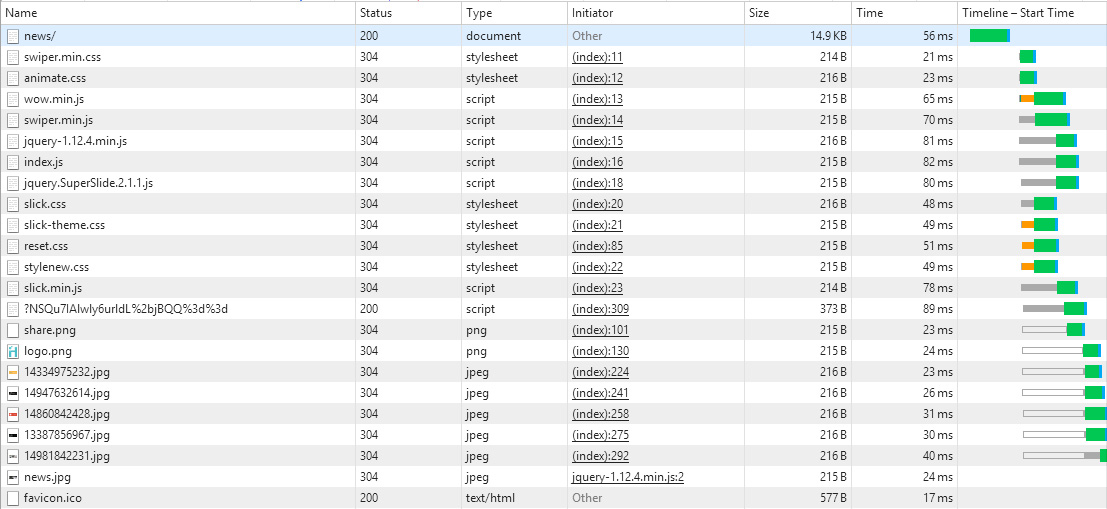Click the wow.min.js waterfall bar

coord(1048,99)
